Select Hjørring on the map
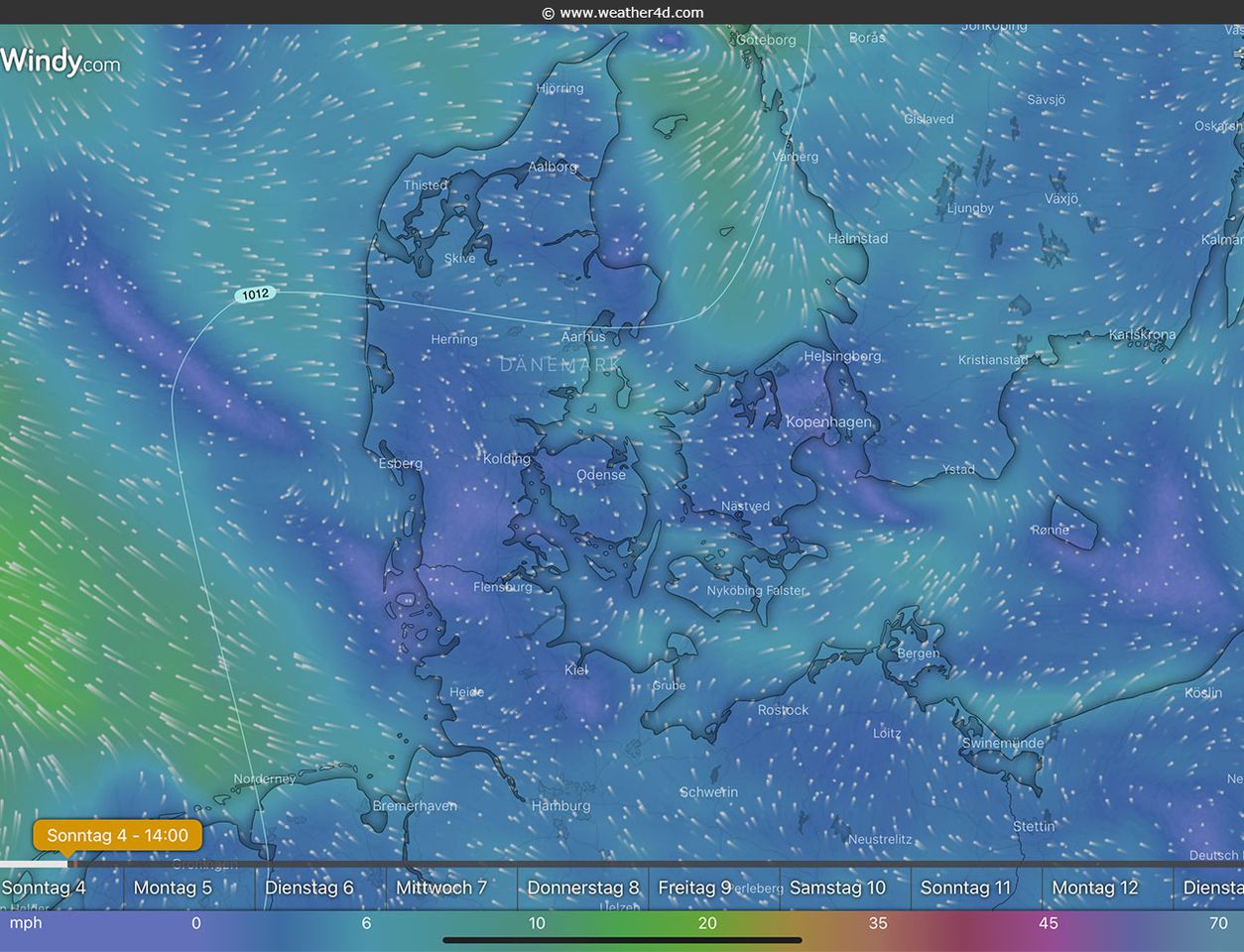The width and height of the screenshot is (1244, 952). point(560,87)
